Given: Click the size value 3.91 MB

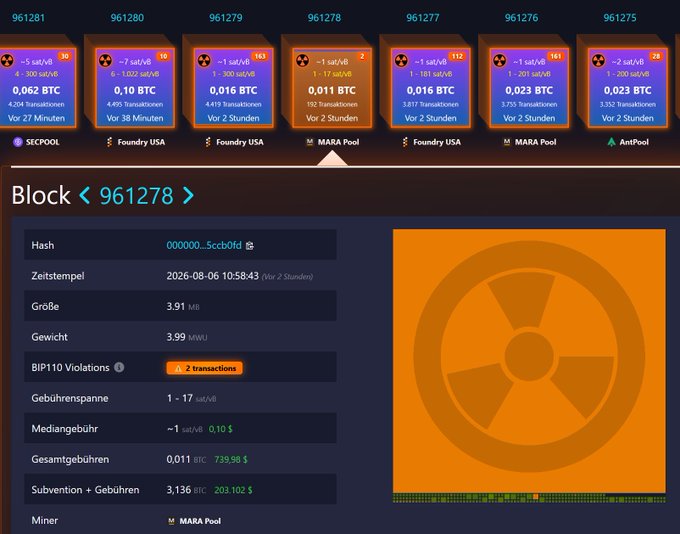Looking at the screenshot, I should [x=183, y=306].
